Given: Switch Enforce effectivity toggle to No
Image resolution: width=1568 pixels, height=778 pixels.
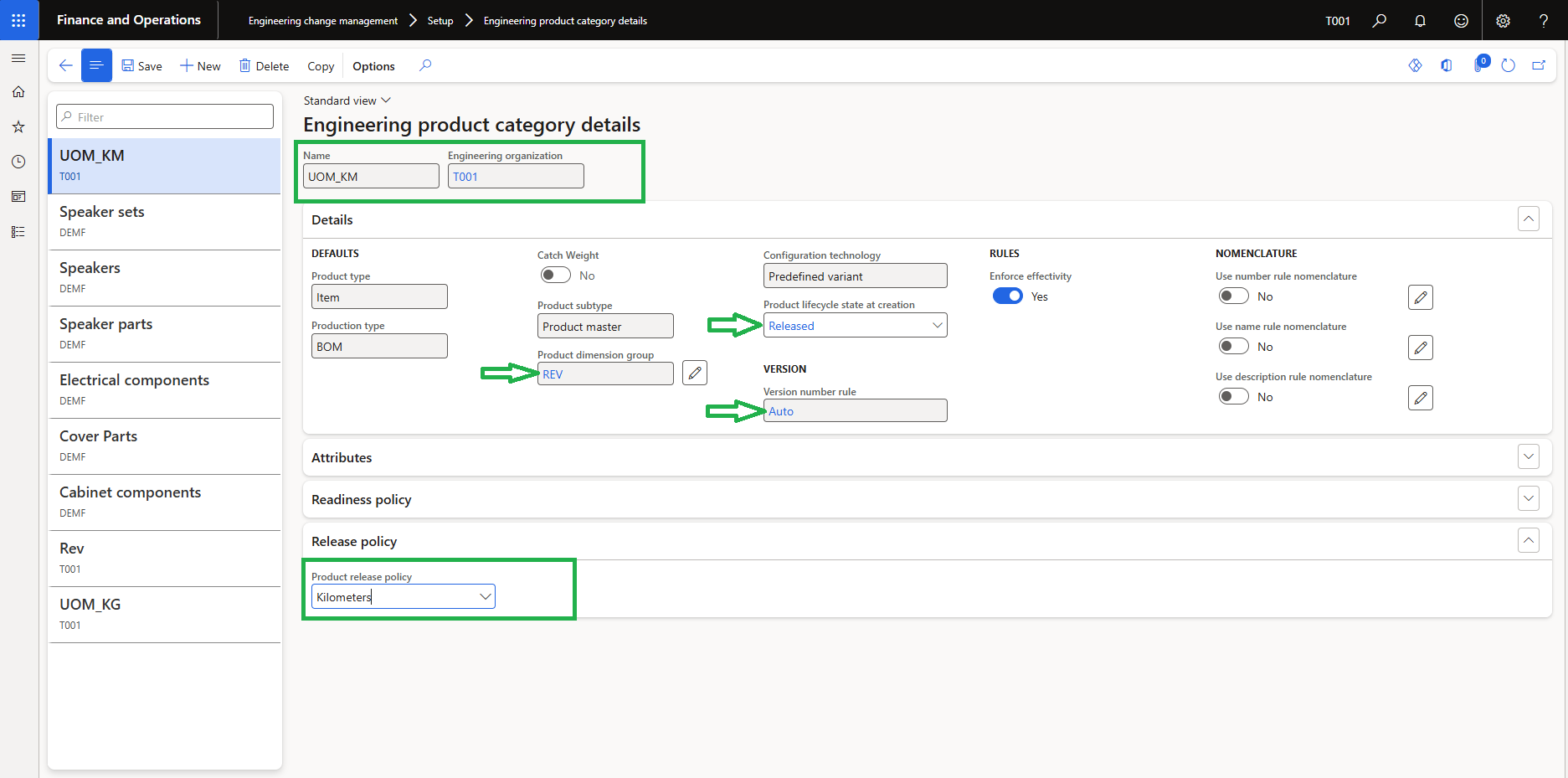Looking at the screenshot, I should 1008,296.
